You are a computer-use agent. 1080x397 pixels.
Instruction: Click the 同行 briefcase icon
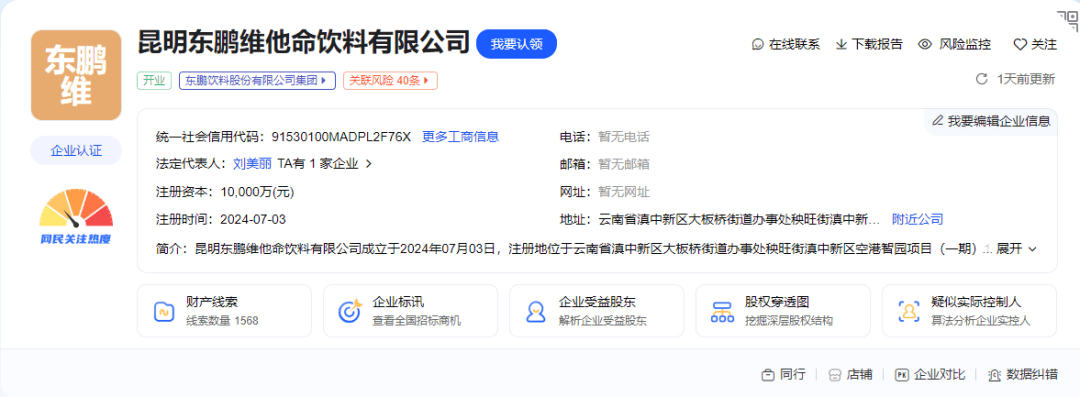(768, 375)
